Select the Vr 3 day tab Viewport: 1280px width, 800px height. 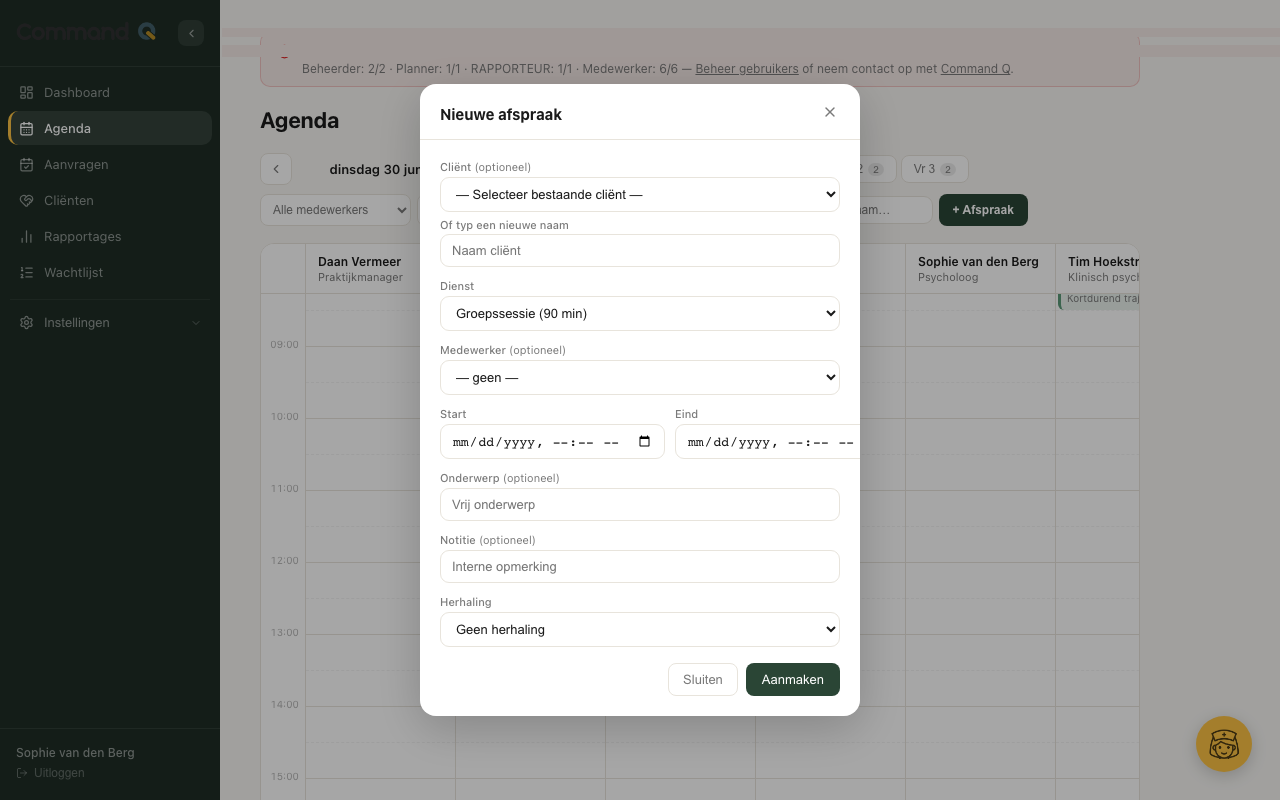point(934,169)
